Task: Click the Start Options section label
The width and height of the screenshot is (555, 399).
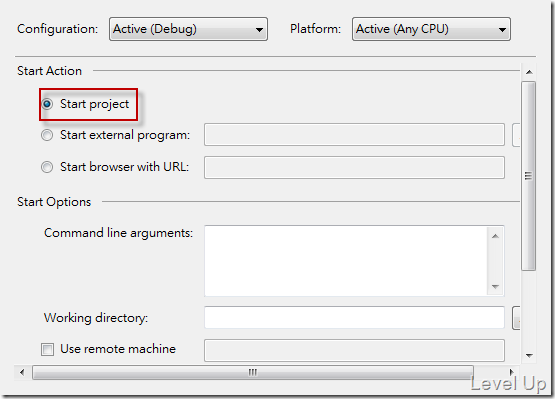Action: tap(54, 202)
